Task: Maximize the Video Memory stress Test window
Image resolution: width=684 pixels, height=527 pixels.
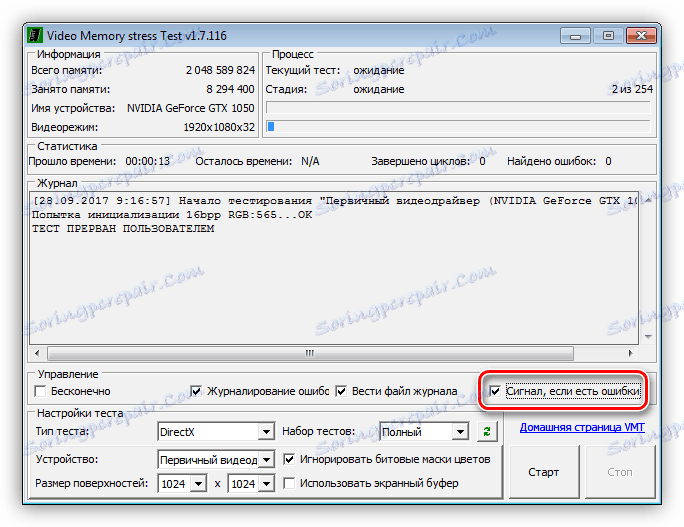Action: coord(609,36)
